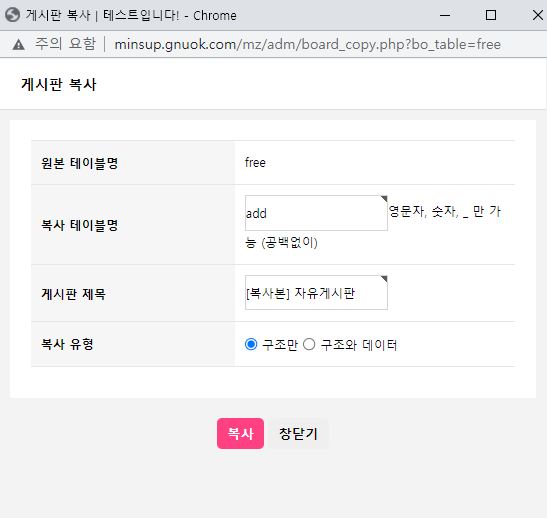Image resolution: width=547 pixels, height=518 pixels.
Task: Close the popup with the X icon
Action: (538, 15)
